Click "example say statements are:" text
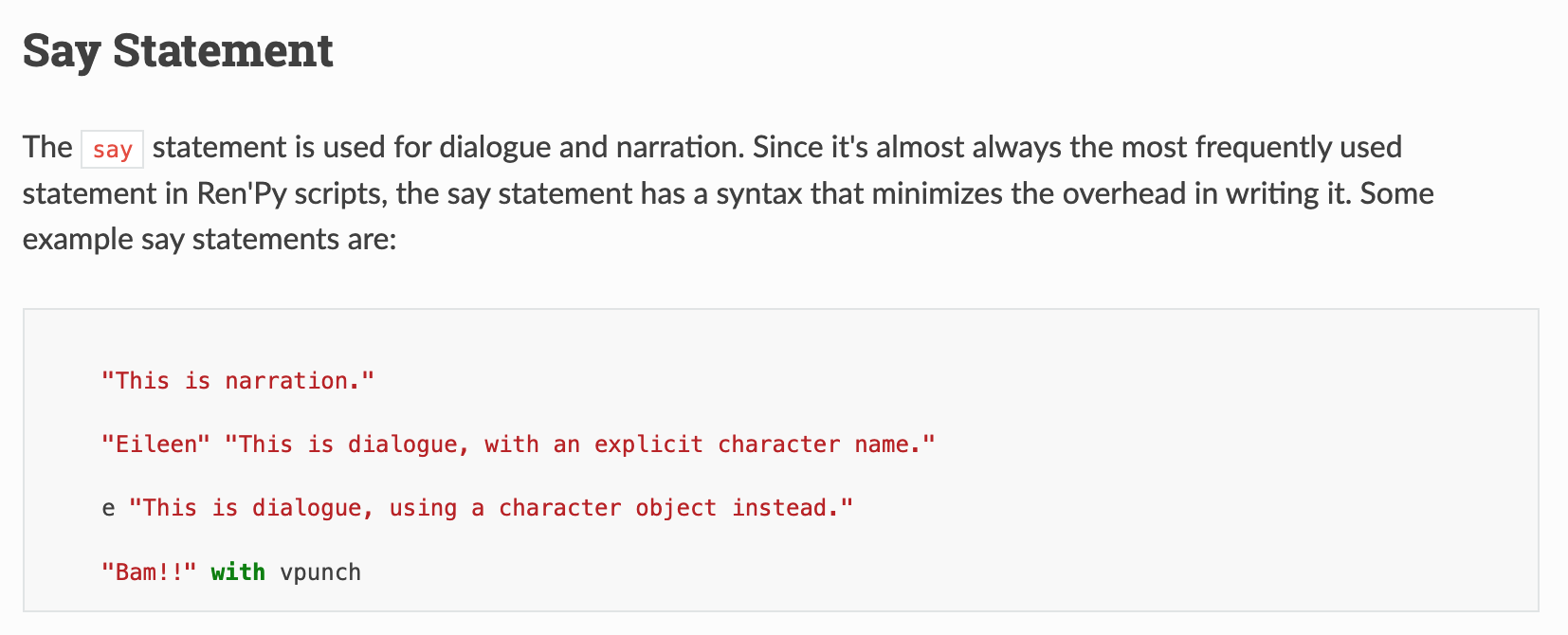The width and height of the screenshot is (1568, 635). [x=210, y=240]
